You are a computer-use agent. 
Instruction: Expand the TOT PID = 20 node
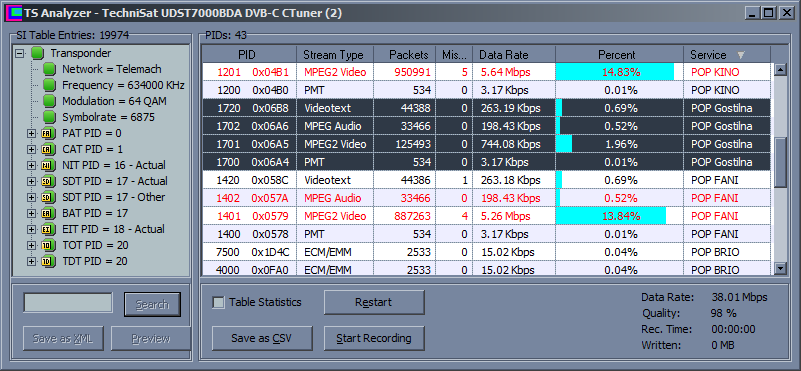(32, 245)
